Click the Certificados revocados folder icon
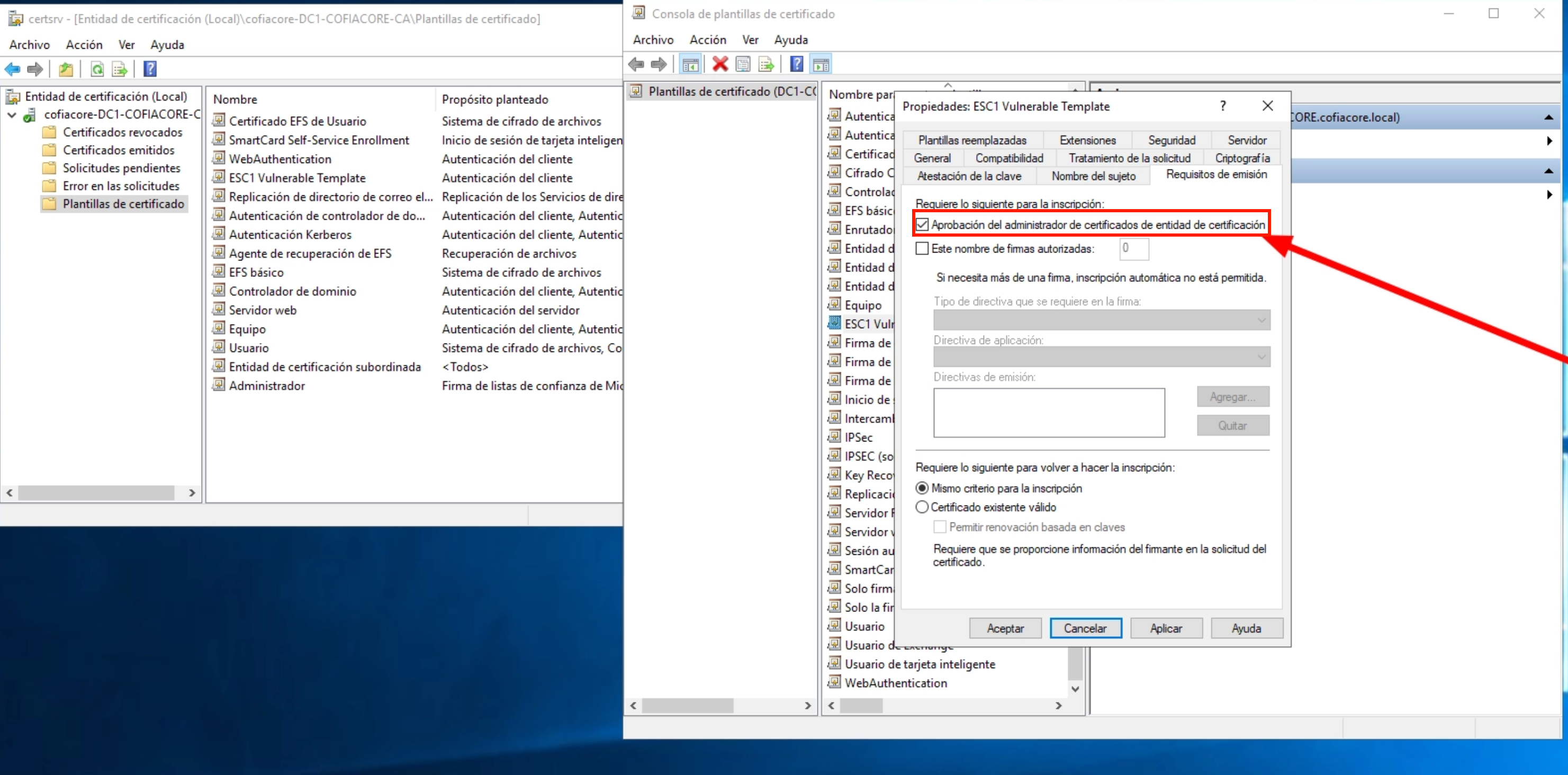The height and width of the screenshot is (775, 1568). [49, 132]
